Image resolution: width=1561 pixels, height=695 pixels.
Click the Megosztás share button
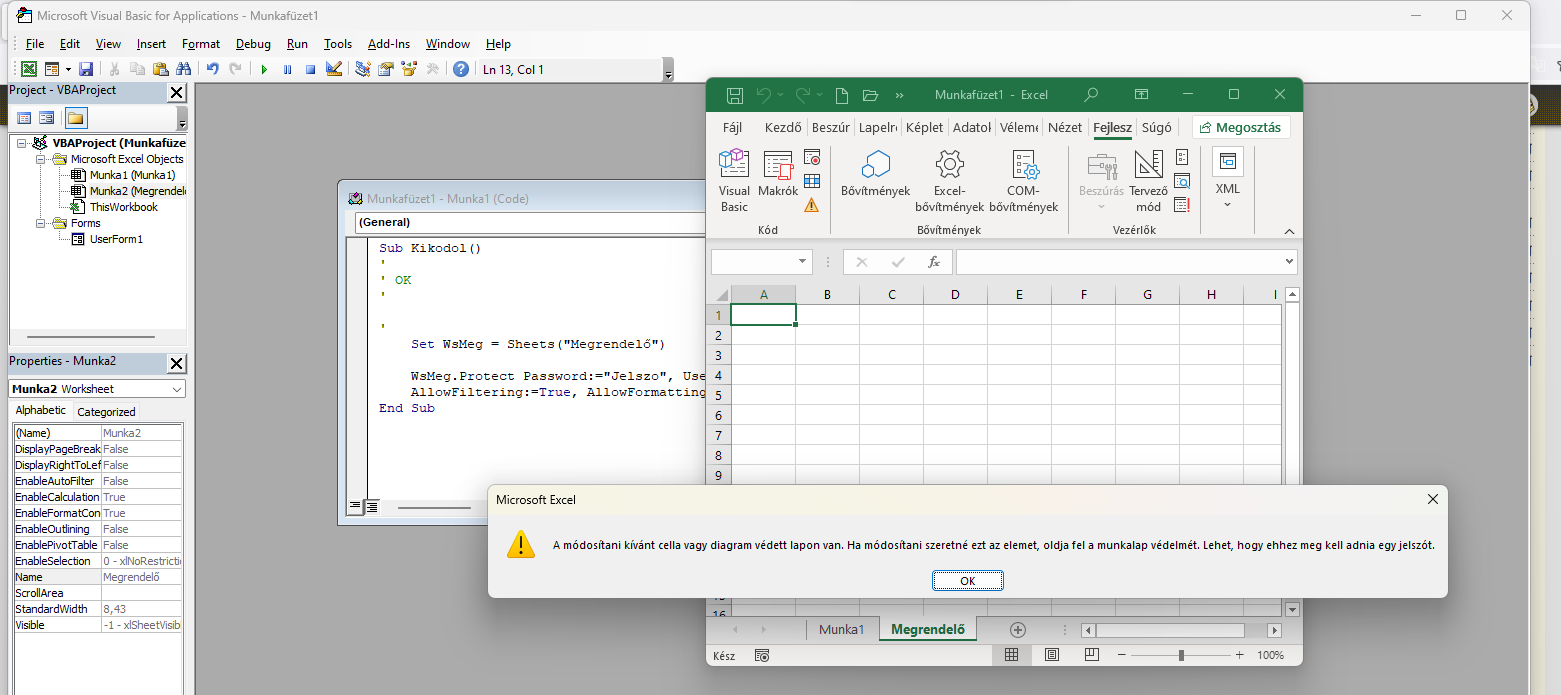tap(1241, 127)
